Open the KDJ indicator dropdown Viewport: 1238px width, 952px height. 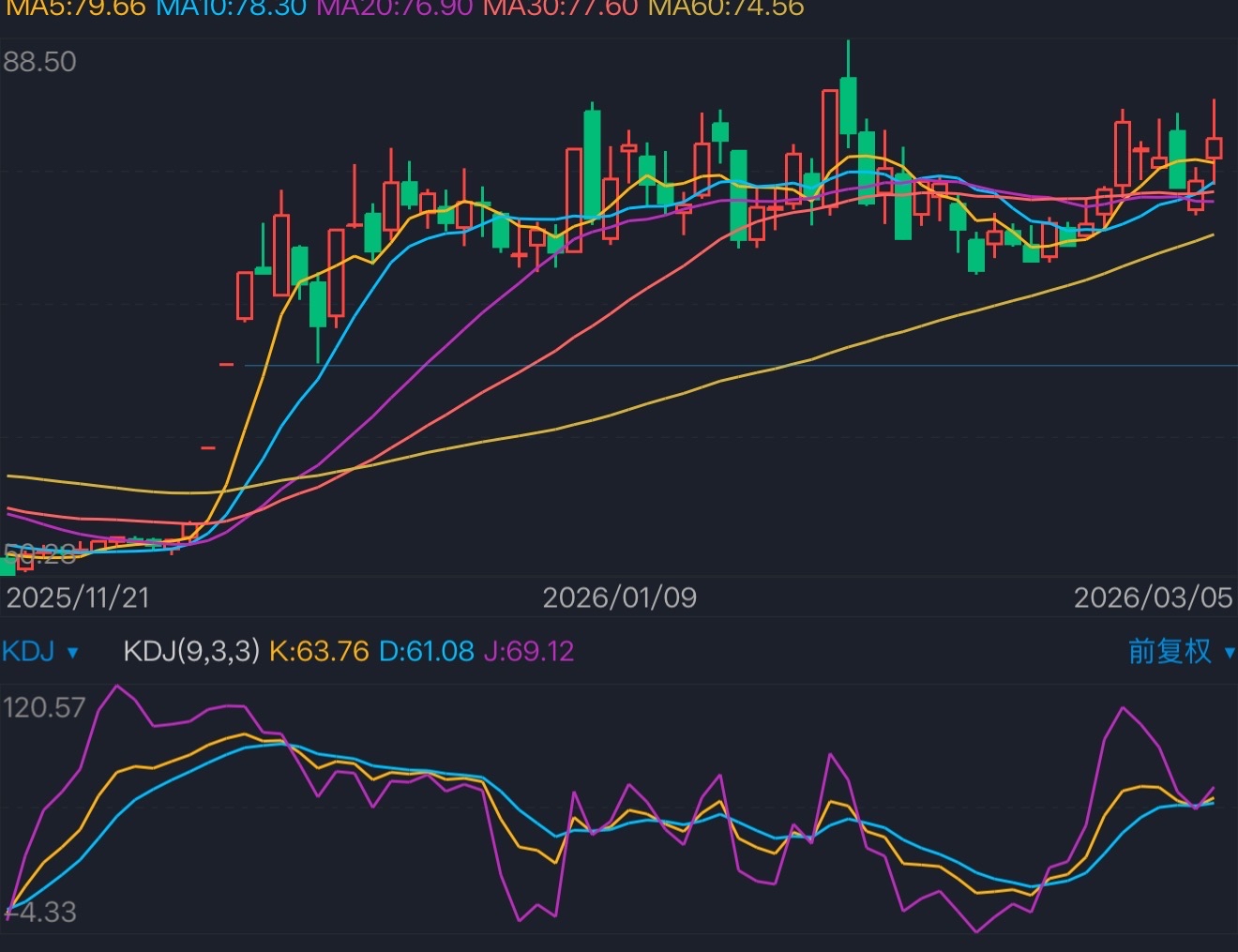click(x=40, y=651)
